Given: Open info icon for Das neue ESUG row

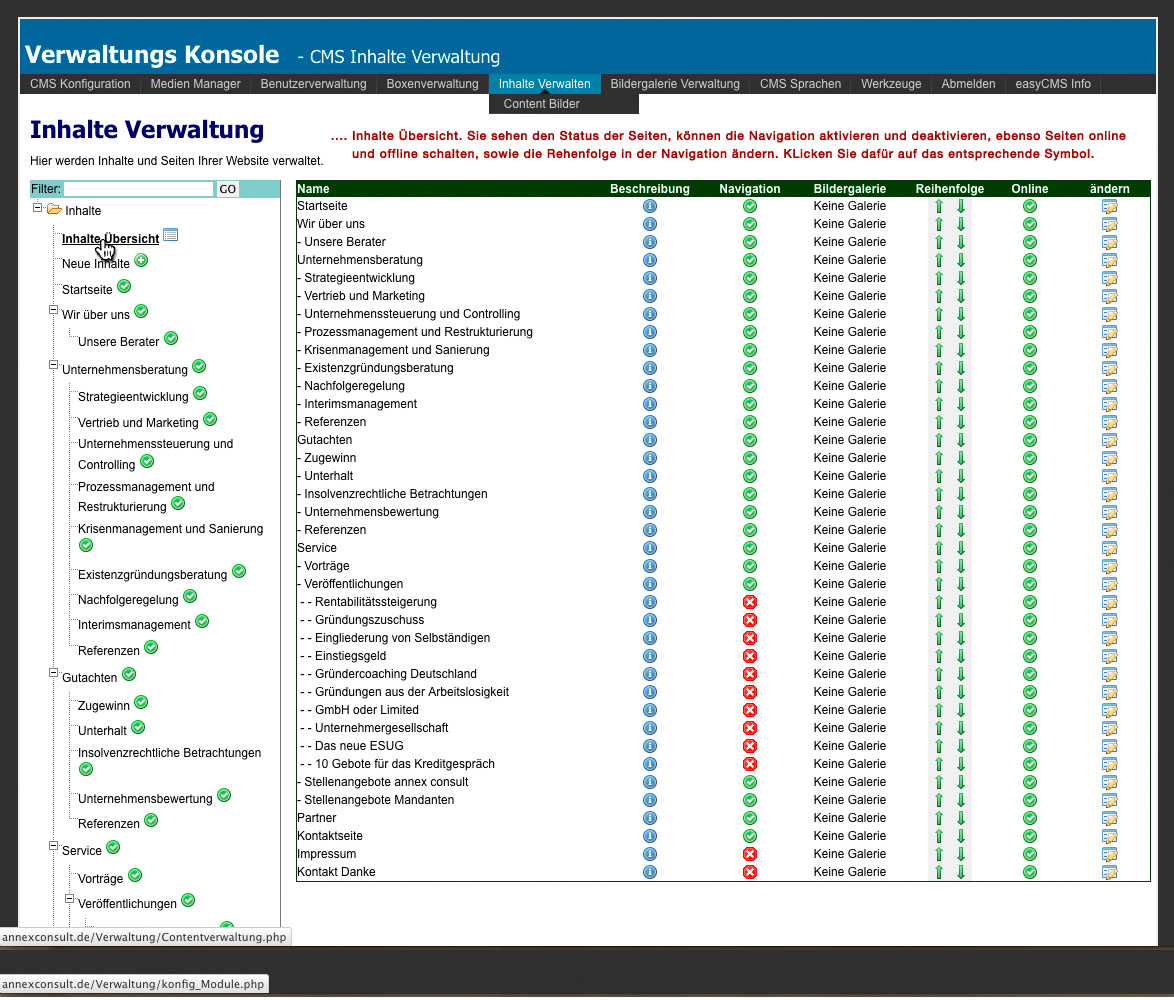Looking at the screenshot, I should click(650, 746).
